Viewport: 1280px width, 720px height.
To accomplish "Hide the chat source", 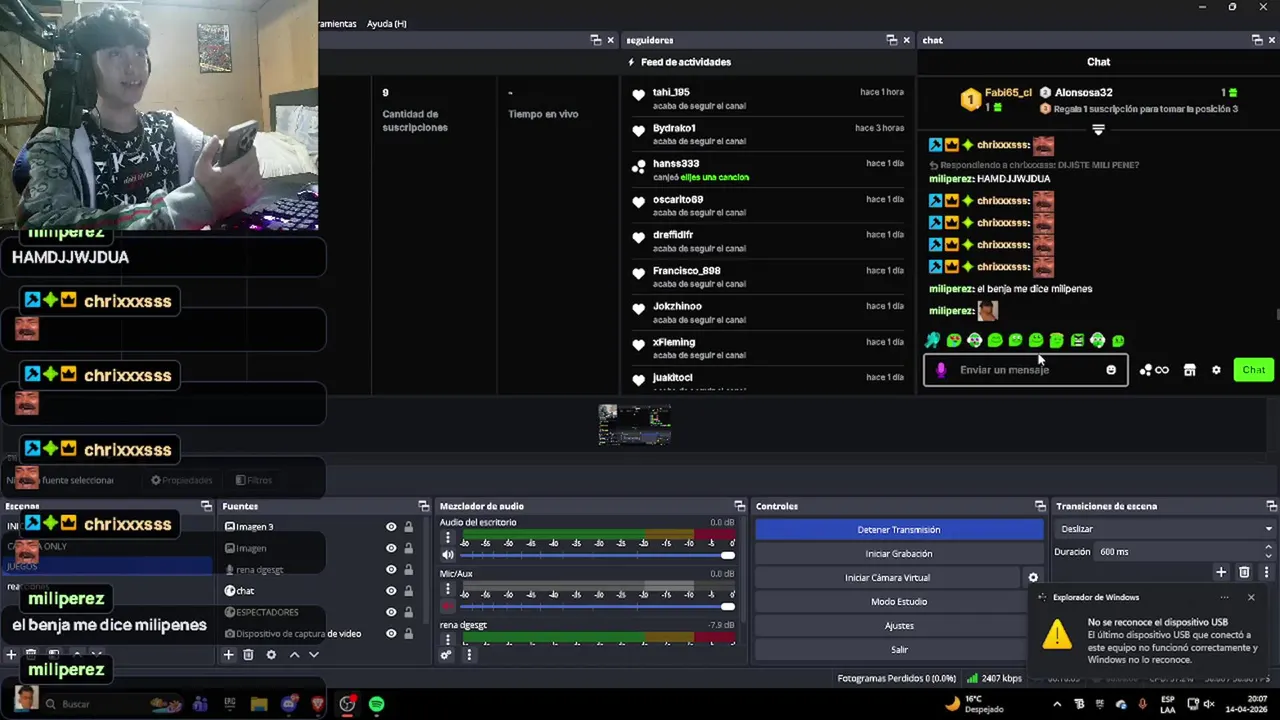I will tap(391, 591).
